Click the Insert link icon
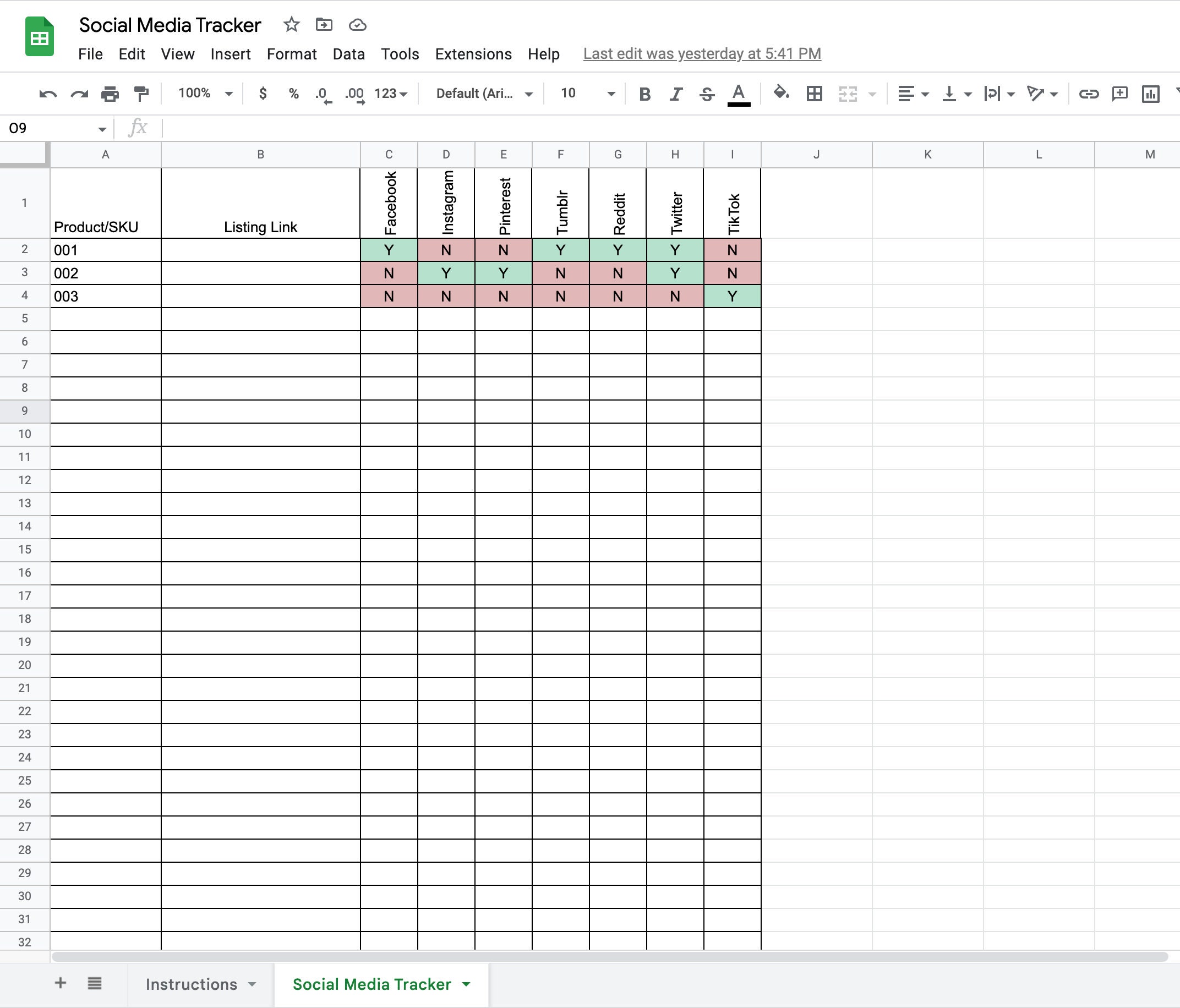The height and width of the screenshot is (1008, 1180). [x=1089, y=94]
